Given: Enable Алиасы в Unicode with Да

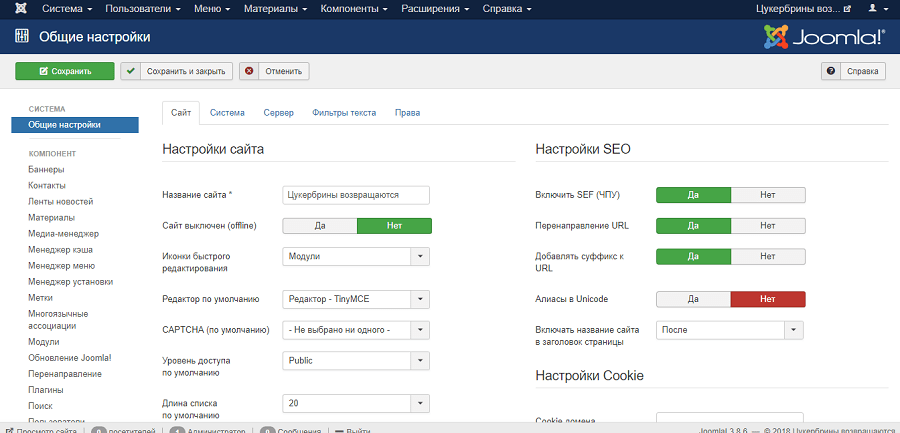Looking at the screenshot, I should tap(693, 299).
